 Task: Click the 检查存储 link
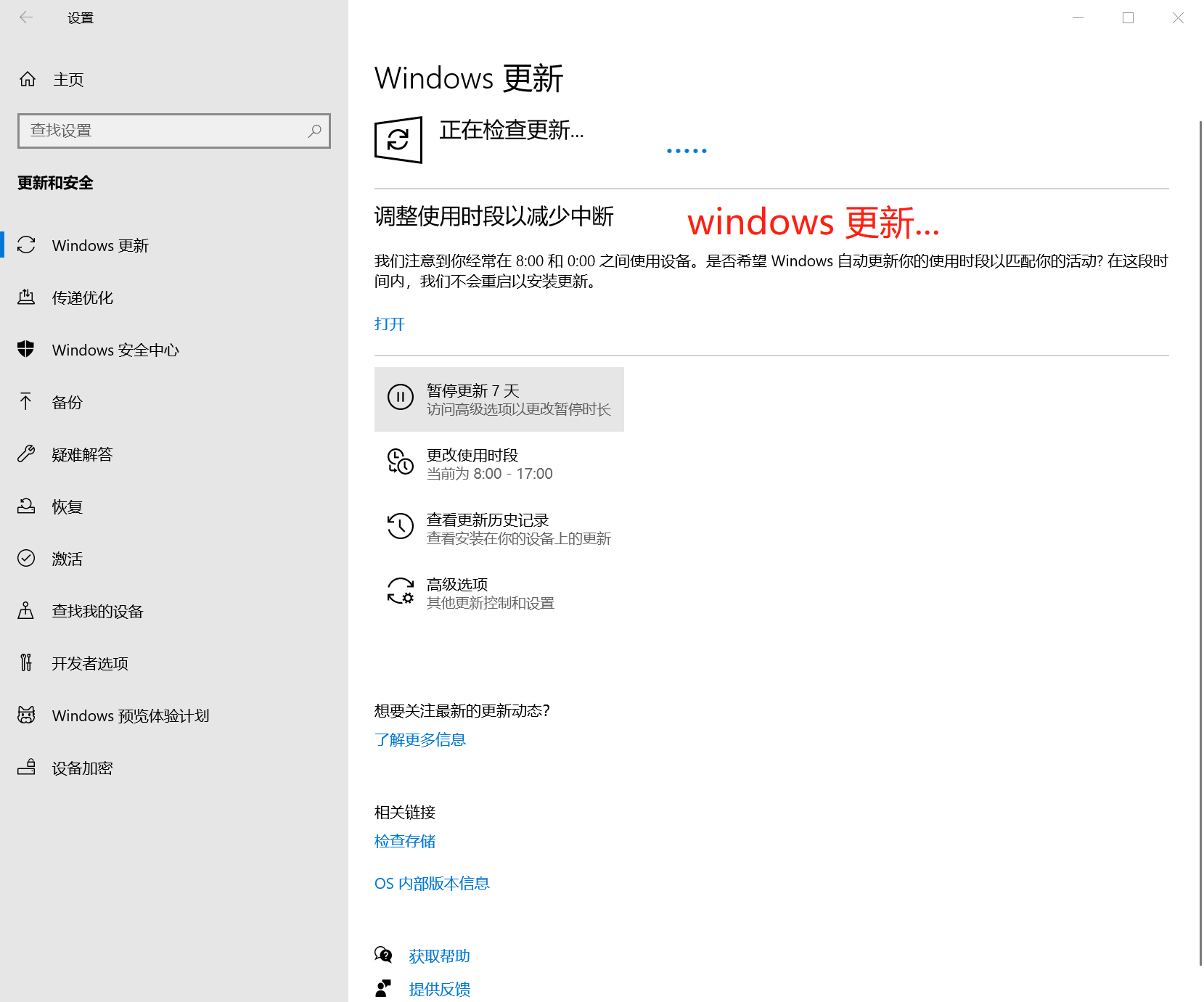click(x=405, y=841)
